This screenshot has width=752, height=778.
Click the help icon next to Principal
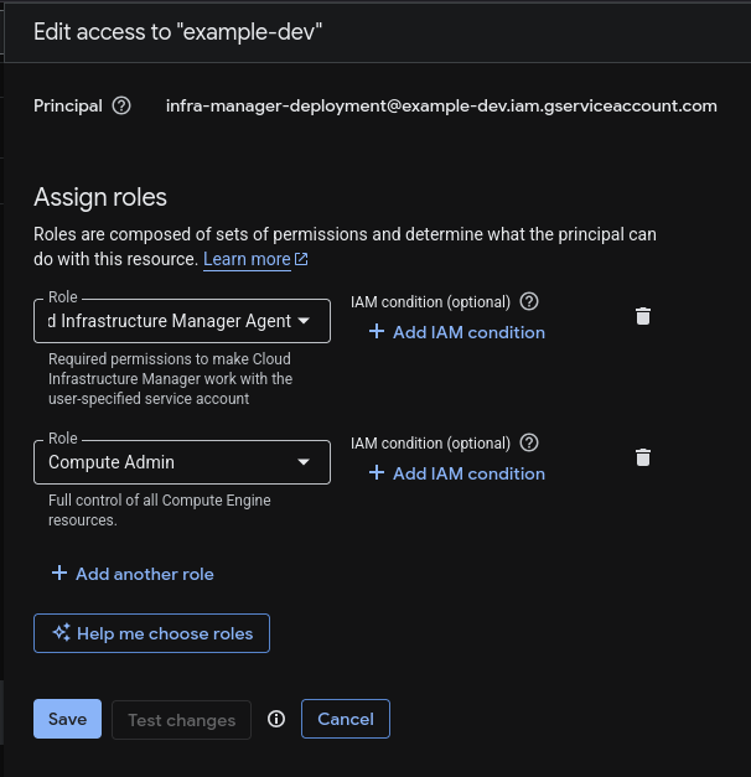(122, 106)
